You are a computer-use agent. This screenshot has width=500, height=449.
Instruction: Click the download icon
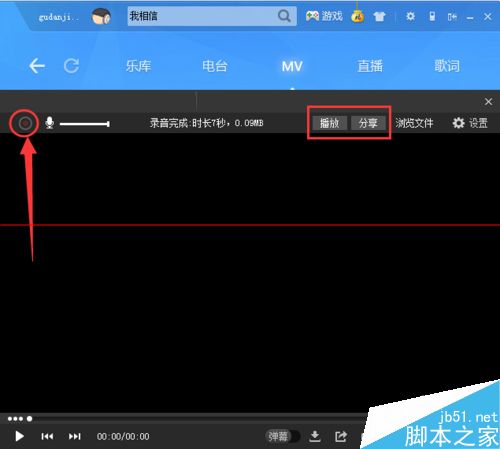pos(315,436)
